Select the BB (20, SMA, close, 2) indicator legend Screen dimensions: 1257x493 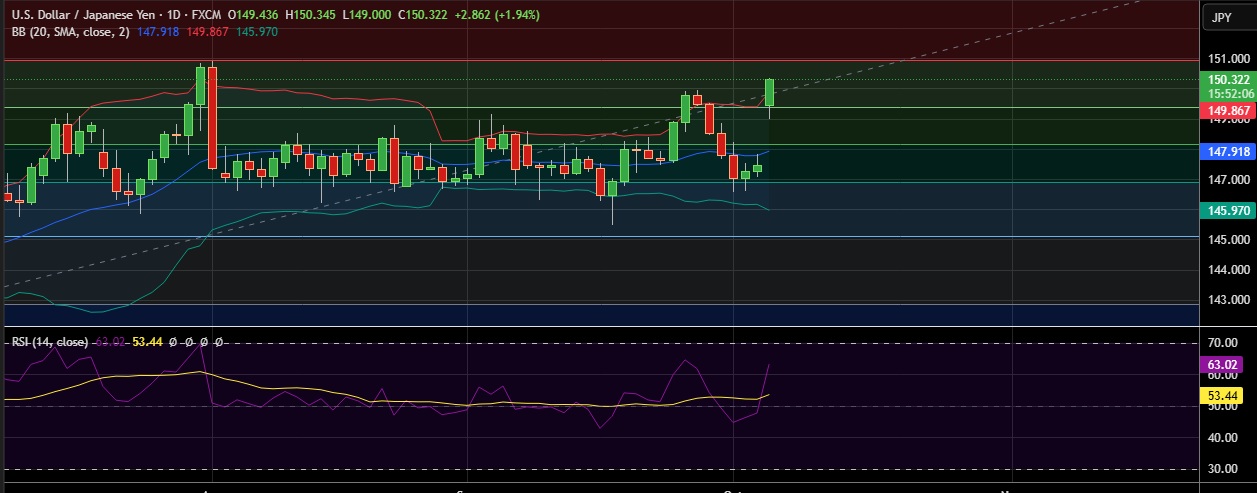click(x=69, y=32)
